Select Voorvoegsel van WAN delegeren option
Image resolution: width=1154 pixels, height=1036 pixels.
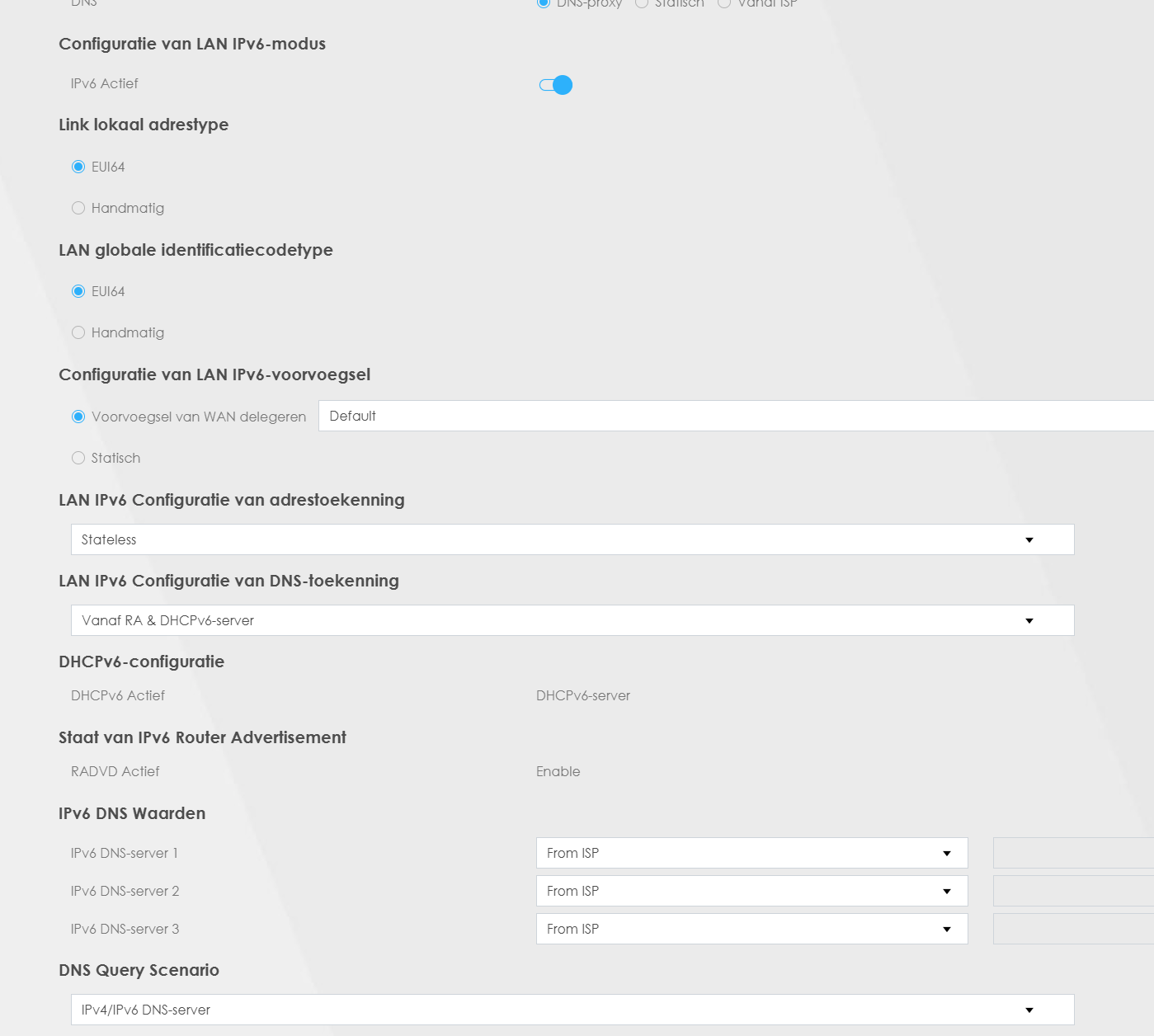click(x=78, y=417)
